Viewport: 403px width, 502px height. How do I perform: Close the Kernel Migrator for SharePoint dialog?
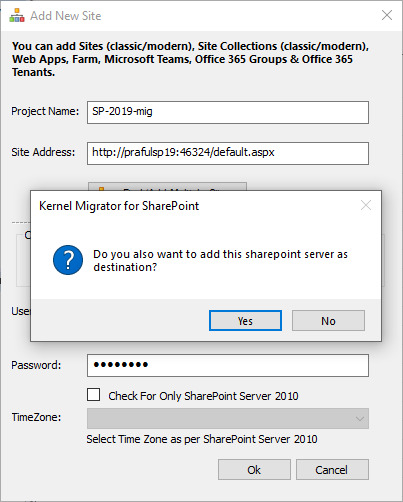(x=366, y=205)
